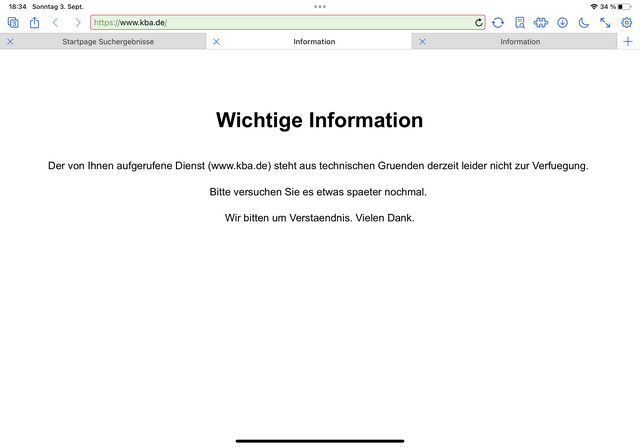Viewport: 640px width, 447px height.
Task: Click text 'Bitte versuchen Sie es etwas spaeter nochmal.'
Action: point(318,192)
